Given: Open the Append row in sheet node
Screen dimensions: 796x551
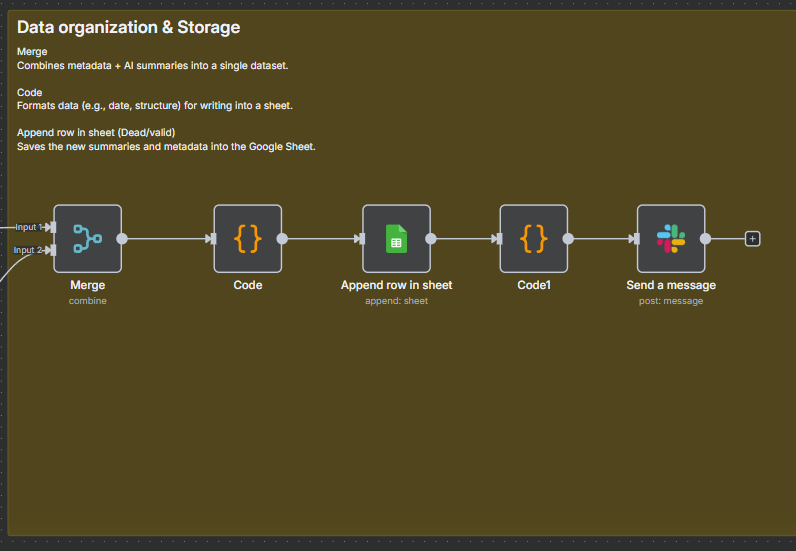Looking at the screenshot, I should (x=396, y=239).
